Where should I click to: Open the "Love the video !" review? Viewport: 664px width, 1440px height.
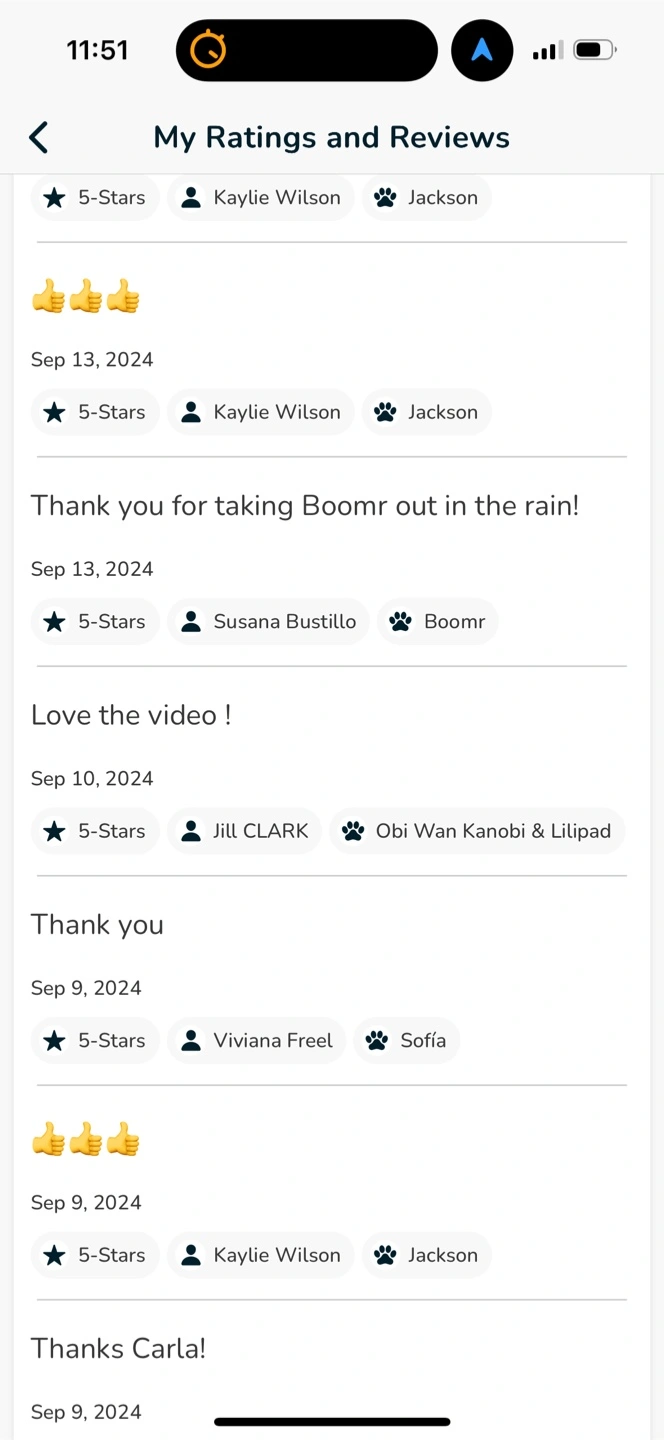pos(131,715)
